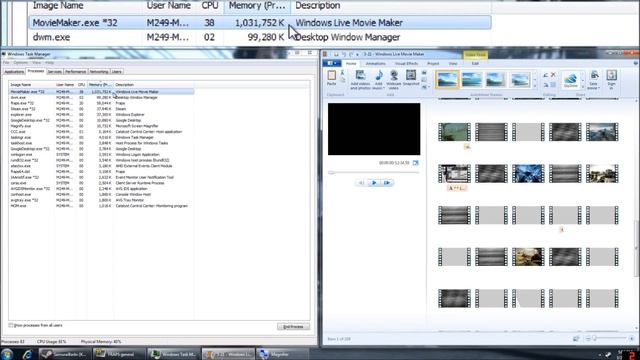
Task: Select the dwm.exe process row in the list
Action: 102,98
